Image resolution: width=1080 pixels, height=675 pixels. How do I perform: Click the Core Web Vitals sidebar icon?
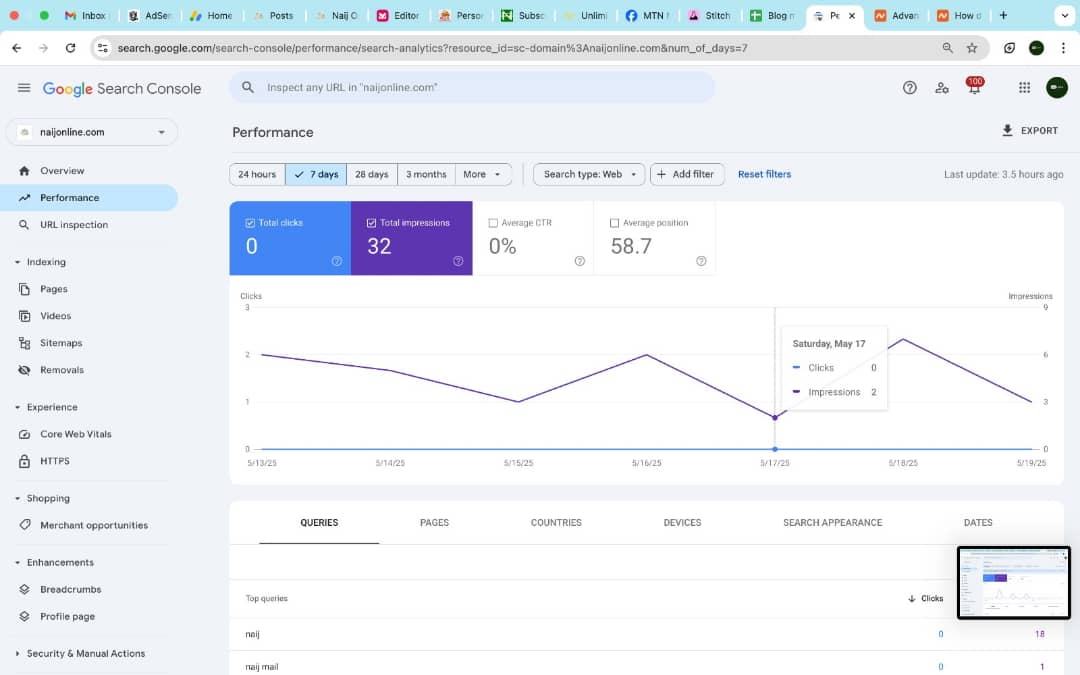(25, 434)
